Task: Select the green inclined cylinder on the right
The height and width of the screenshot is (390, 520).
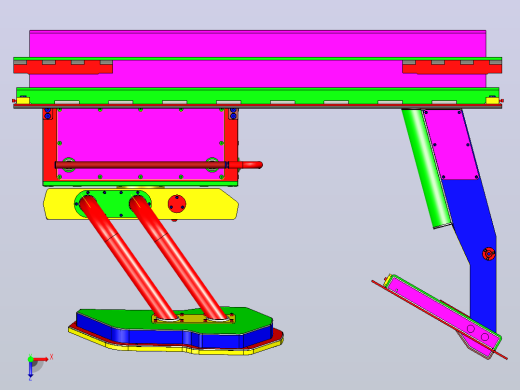Action: (x=427, y=168)
